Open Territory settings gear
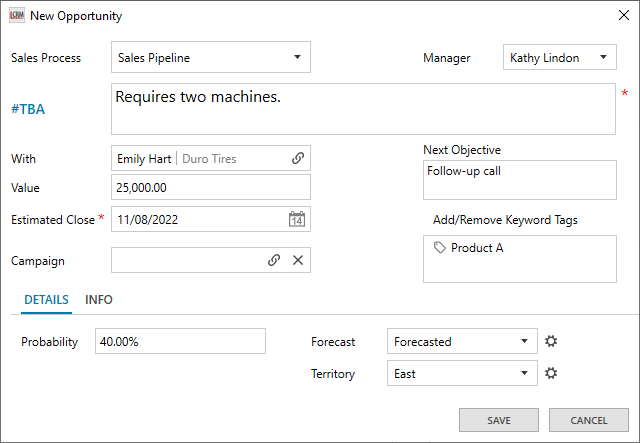640x443 pixels. [550, 374]
